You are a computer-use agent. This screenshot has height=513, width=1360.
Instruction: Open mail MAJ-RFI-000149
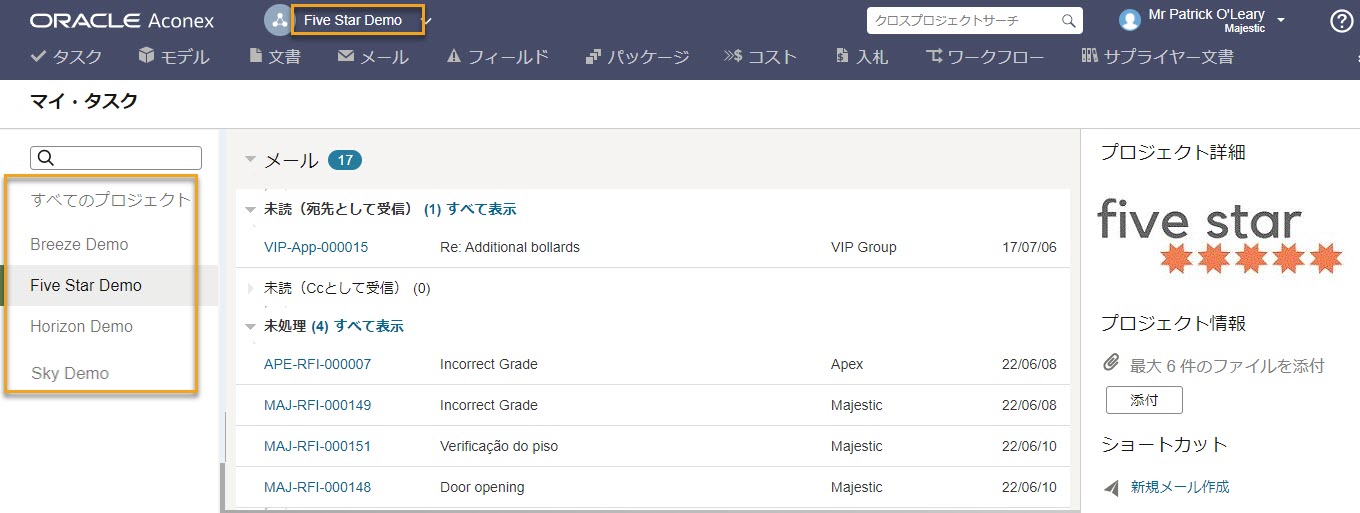coord(317,405)
